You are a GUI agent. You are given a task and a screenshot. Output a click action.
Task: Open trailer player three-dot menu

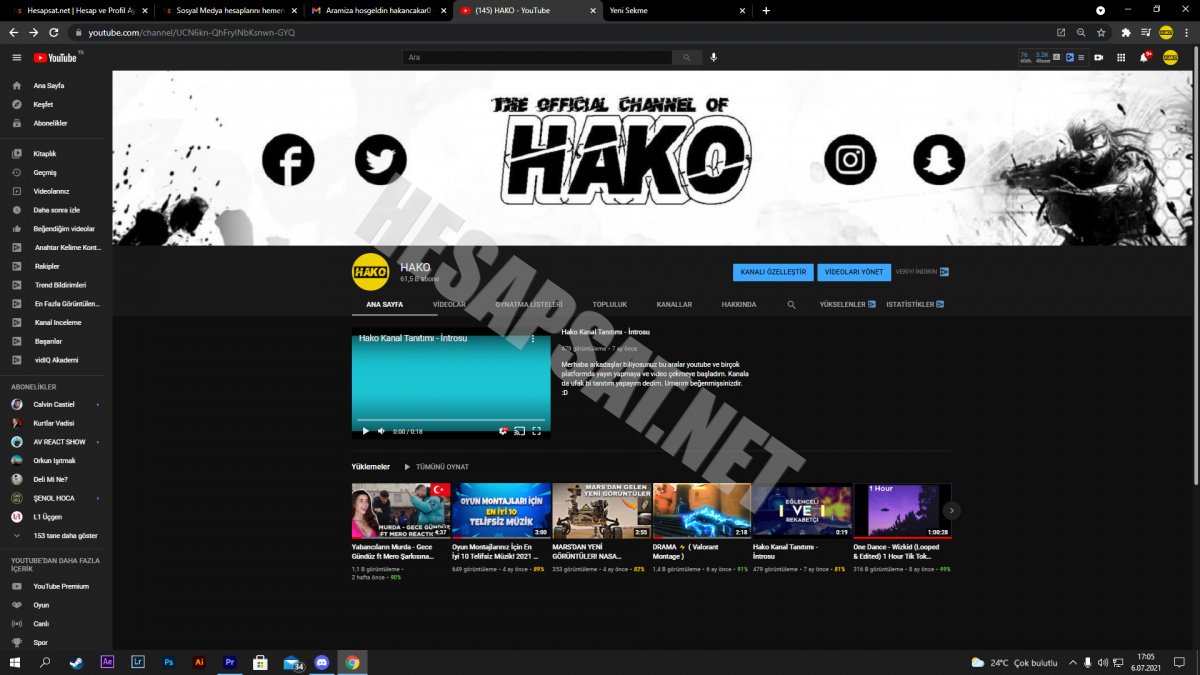click(533, 339)
